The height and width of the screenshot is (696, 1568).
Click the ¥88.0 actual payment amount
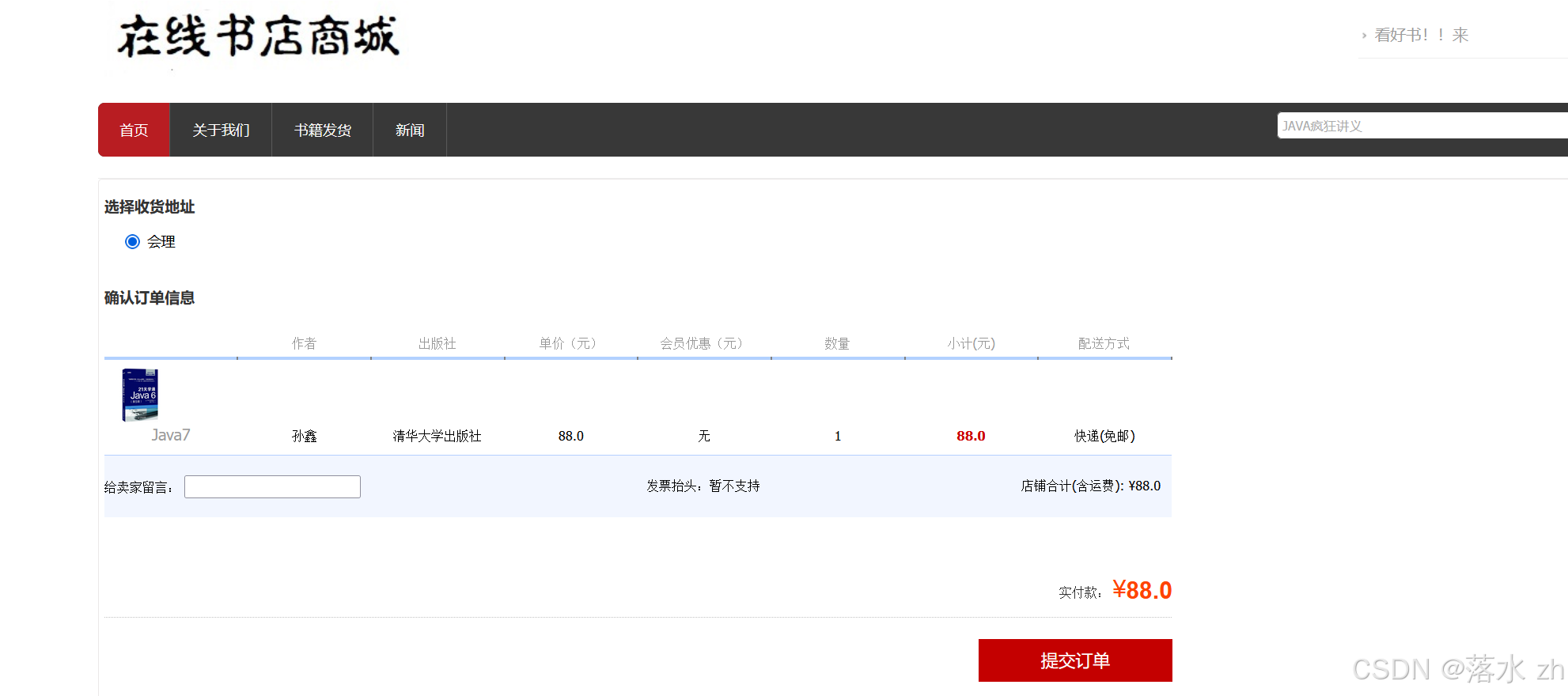[1142, 590]
